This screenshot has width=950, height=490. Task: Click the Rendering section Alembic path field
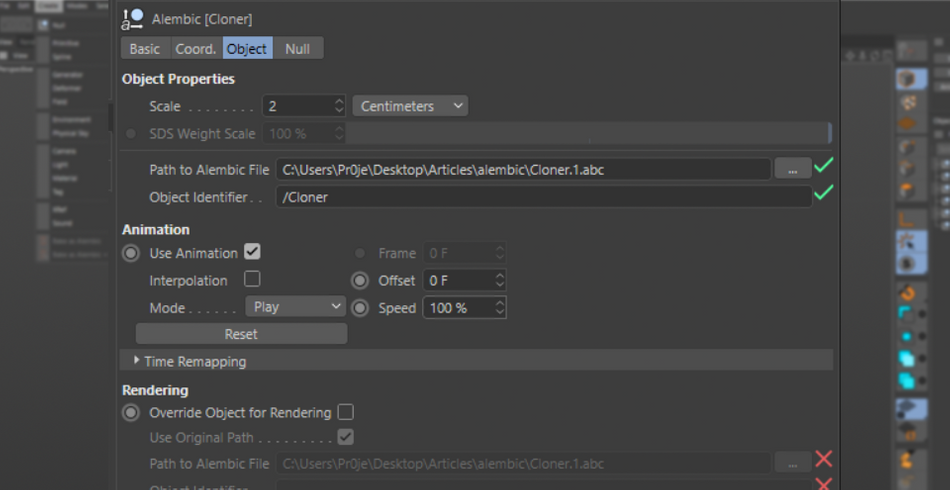coord(523,463)
